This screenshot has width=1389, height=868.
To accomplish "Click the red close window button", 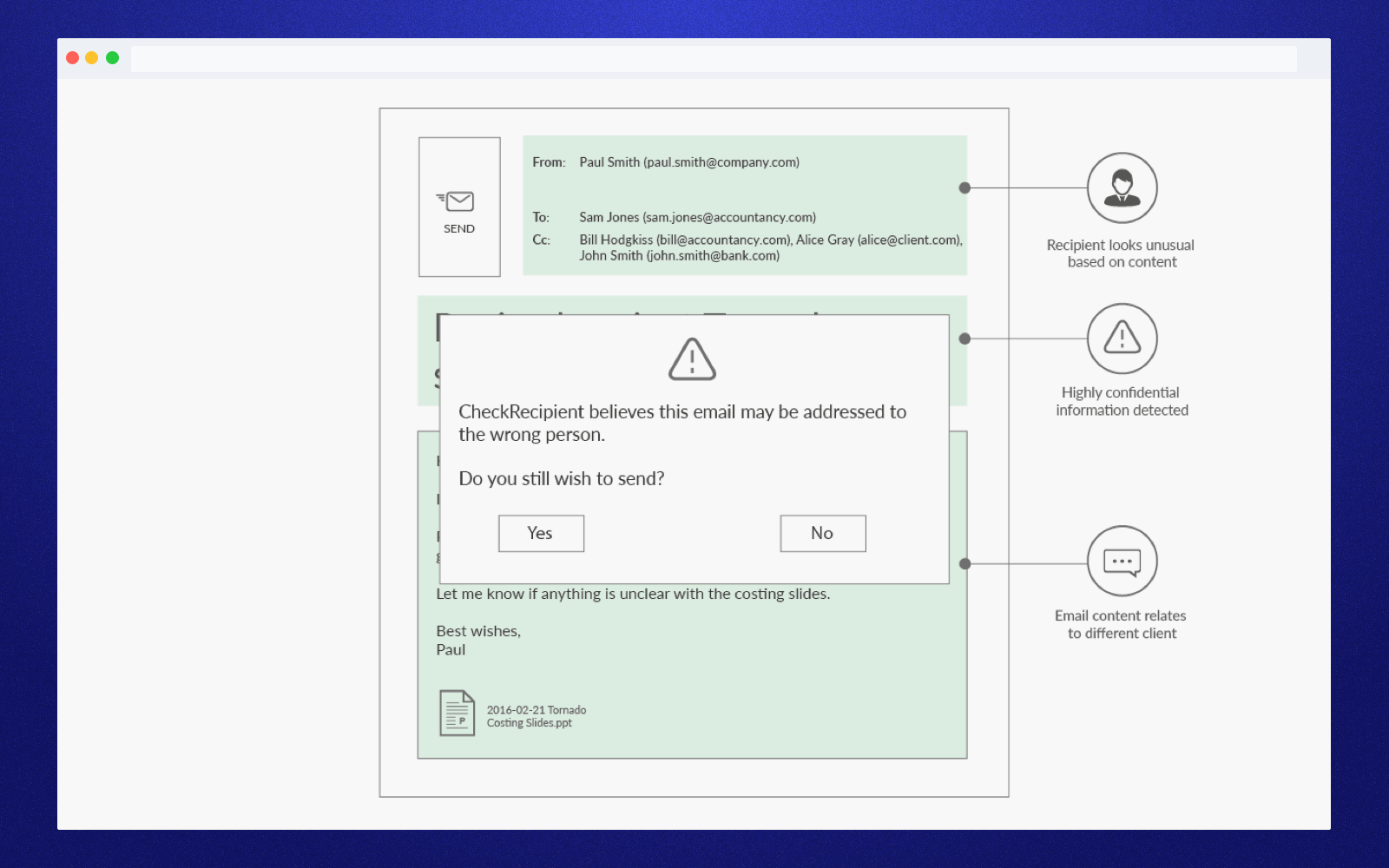I will pos(73,57).
